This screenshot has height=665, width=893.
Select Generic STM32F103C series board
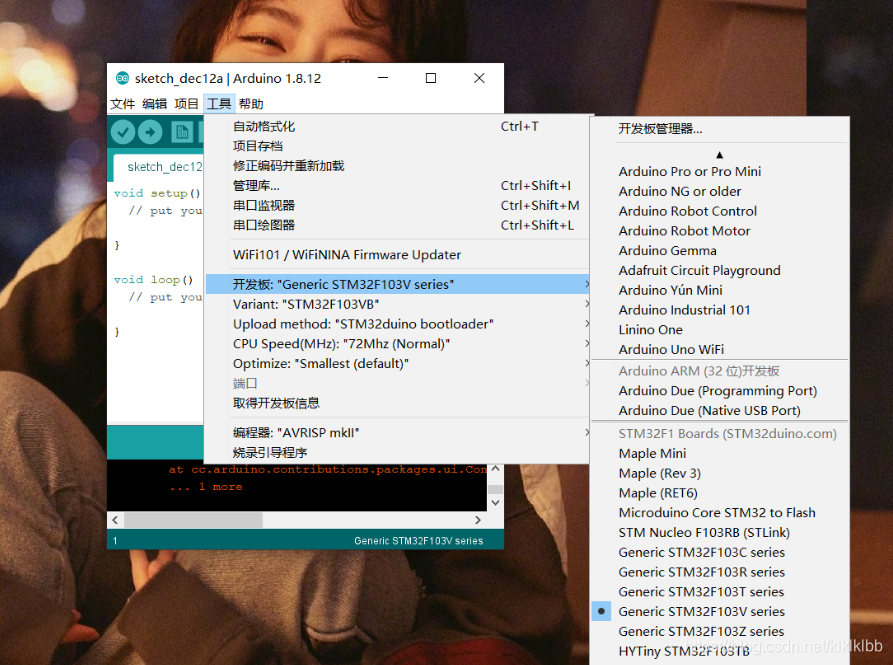click(720, 552)
